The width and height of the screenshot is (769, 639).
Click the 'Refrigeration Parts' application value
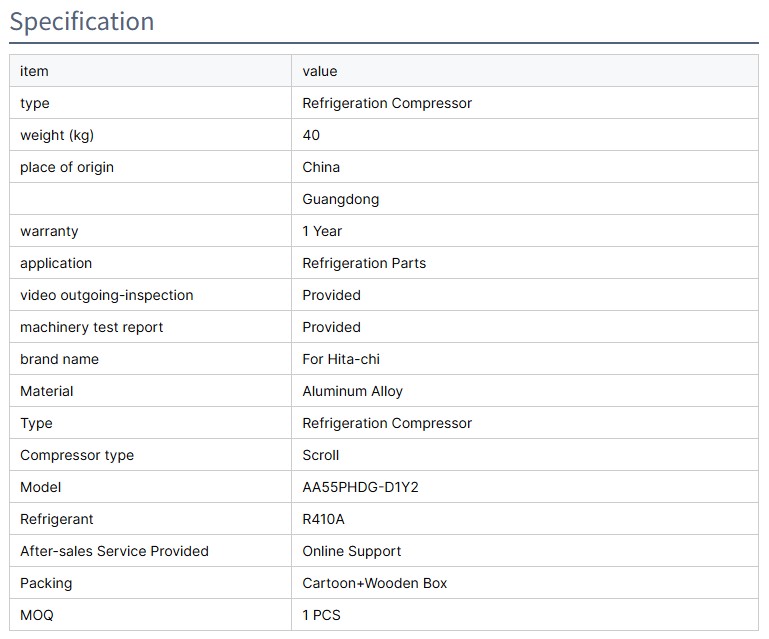coord(364,263)
